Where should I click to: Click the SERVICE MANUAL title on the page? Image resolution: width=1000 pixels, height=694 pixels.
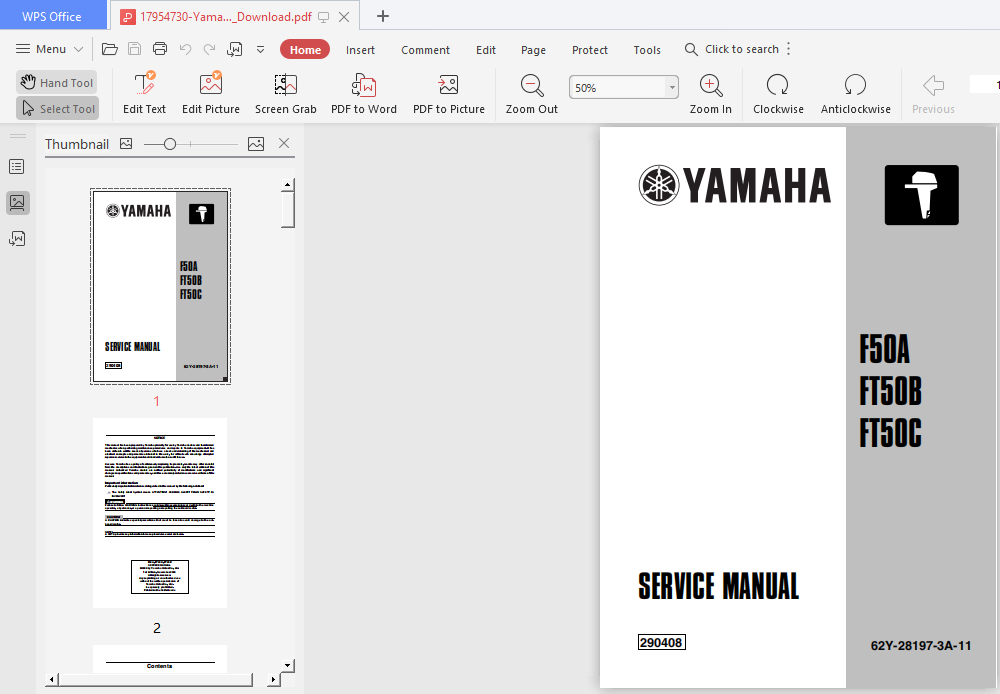pyautogui.click(x=718, y=586)
